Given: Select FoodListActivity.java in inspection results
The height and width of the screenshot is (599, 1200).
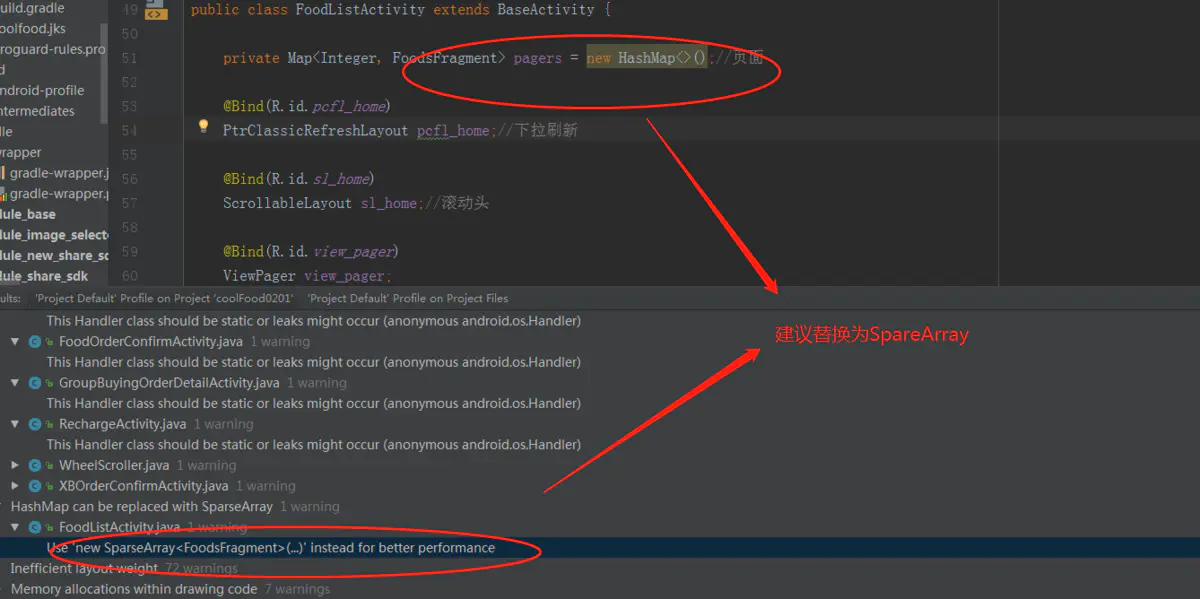Looking at the screenshot, I should (119, 527).
